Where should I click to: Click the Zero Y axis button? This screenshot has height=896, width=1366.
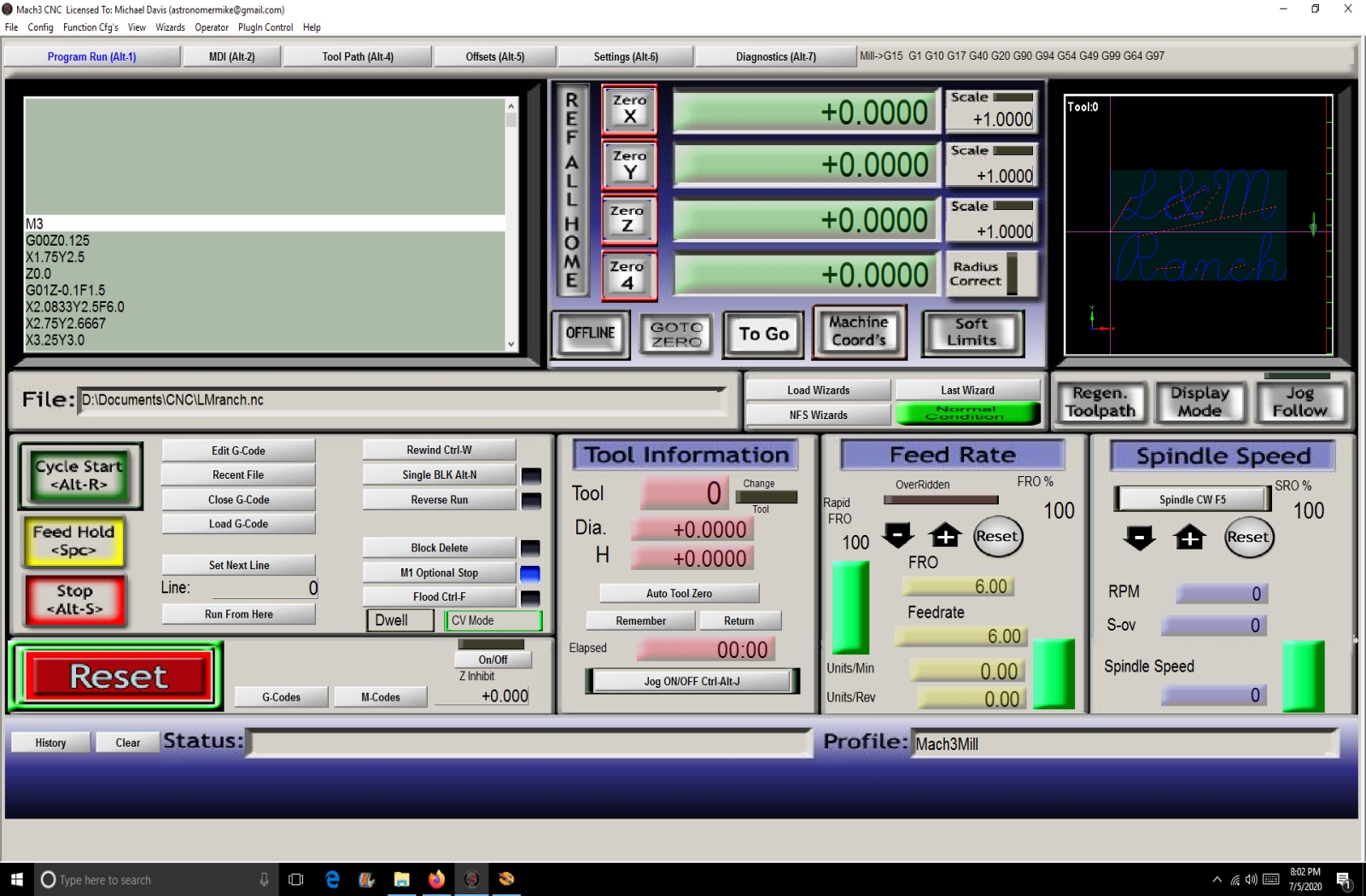pos(629,165)
